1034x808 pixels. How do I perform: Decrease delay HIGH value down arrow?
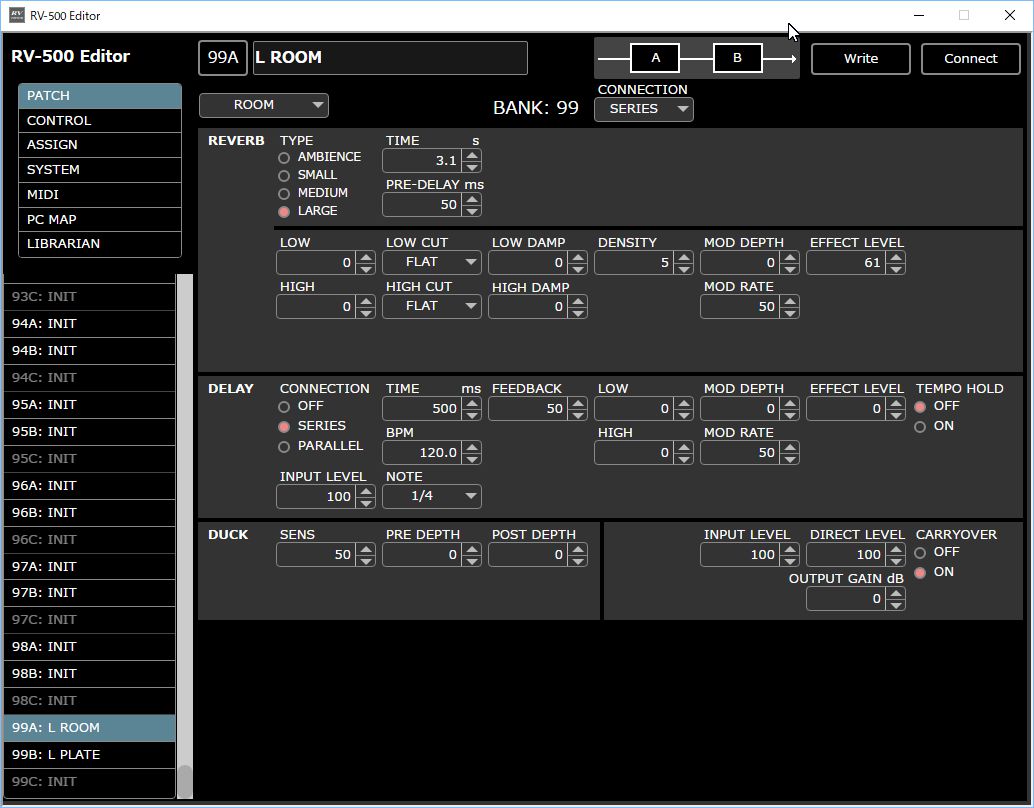point(684,458)
